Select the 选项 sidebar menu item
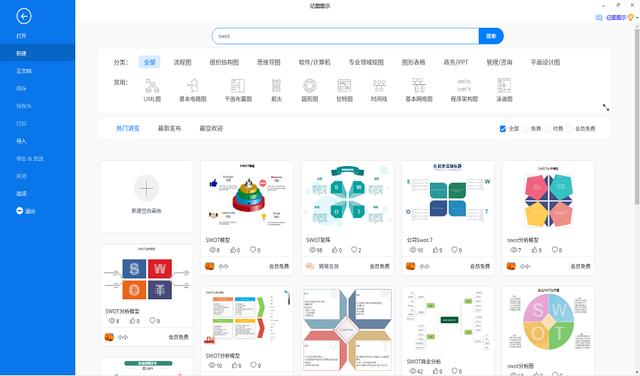The height and width of the screenshot is (376, 640). [x=37, y=194]
